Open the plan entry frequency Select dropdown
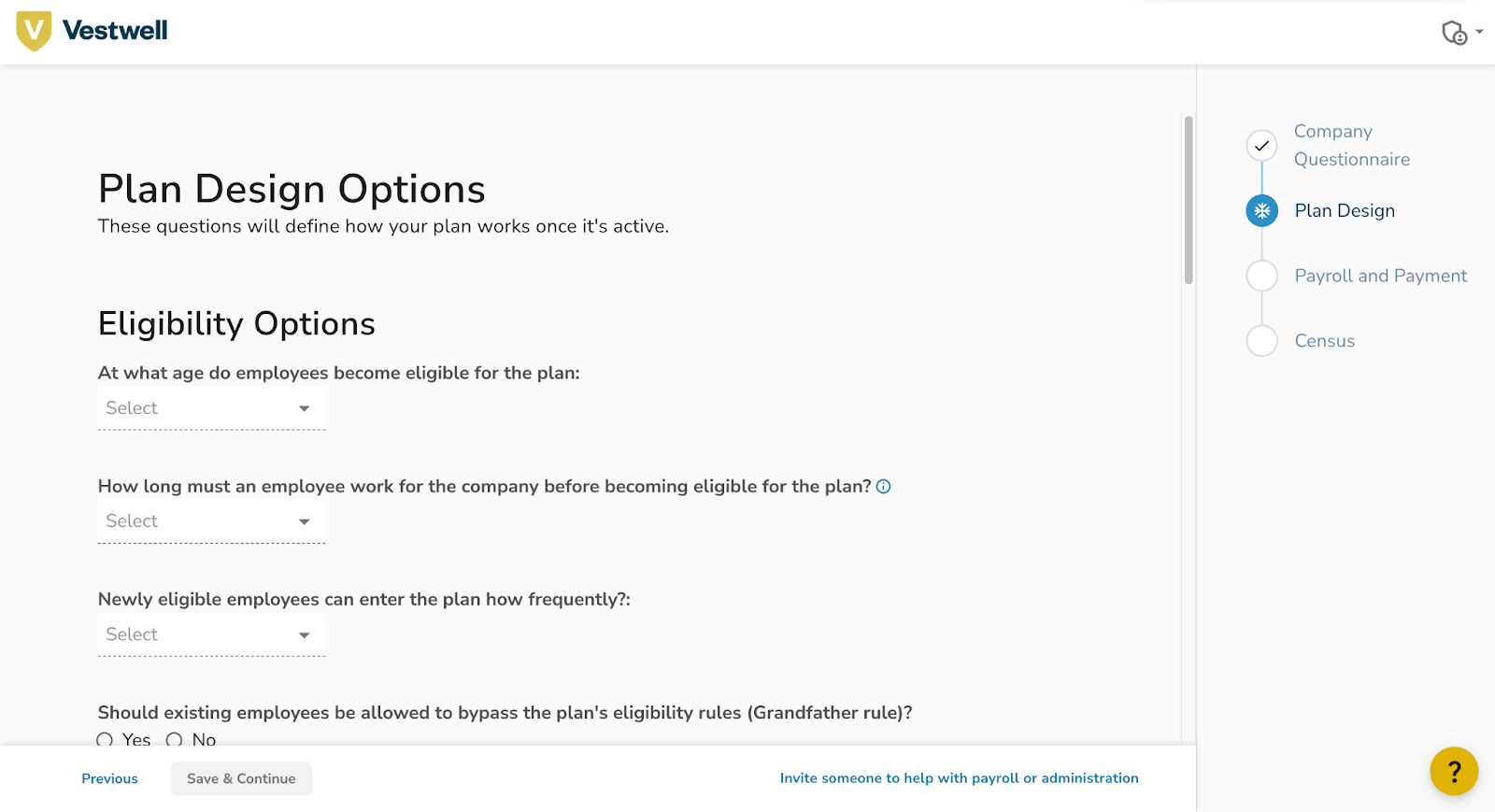 pyautogui.click(x=211, y=634)
